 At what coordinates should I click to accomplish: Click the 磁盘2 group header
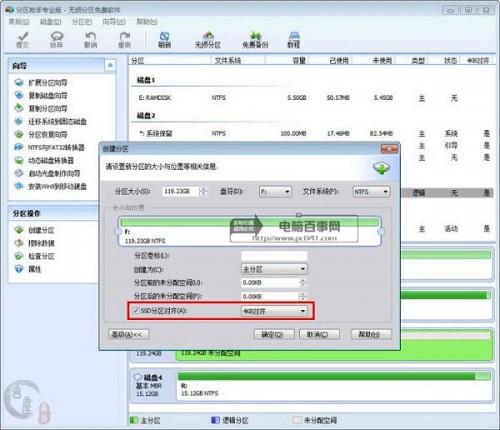pos(146,116)
